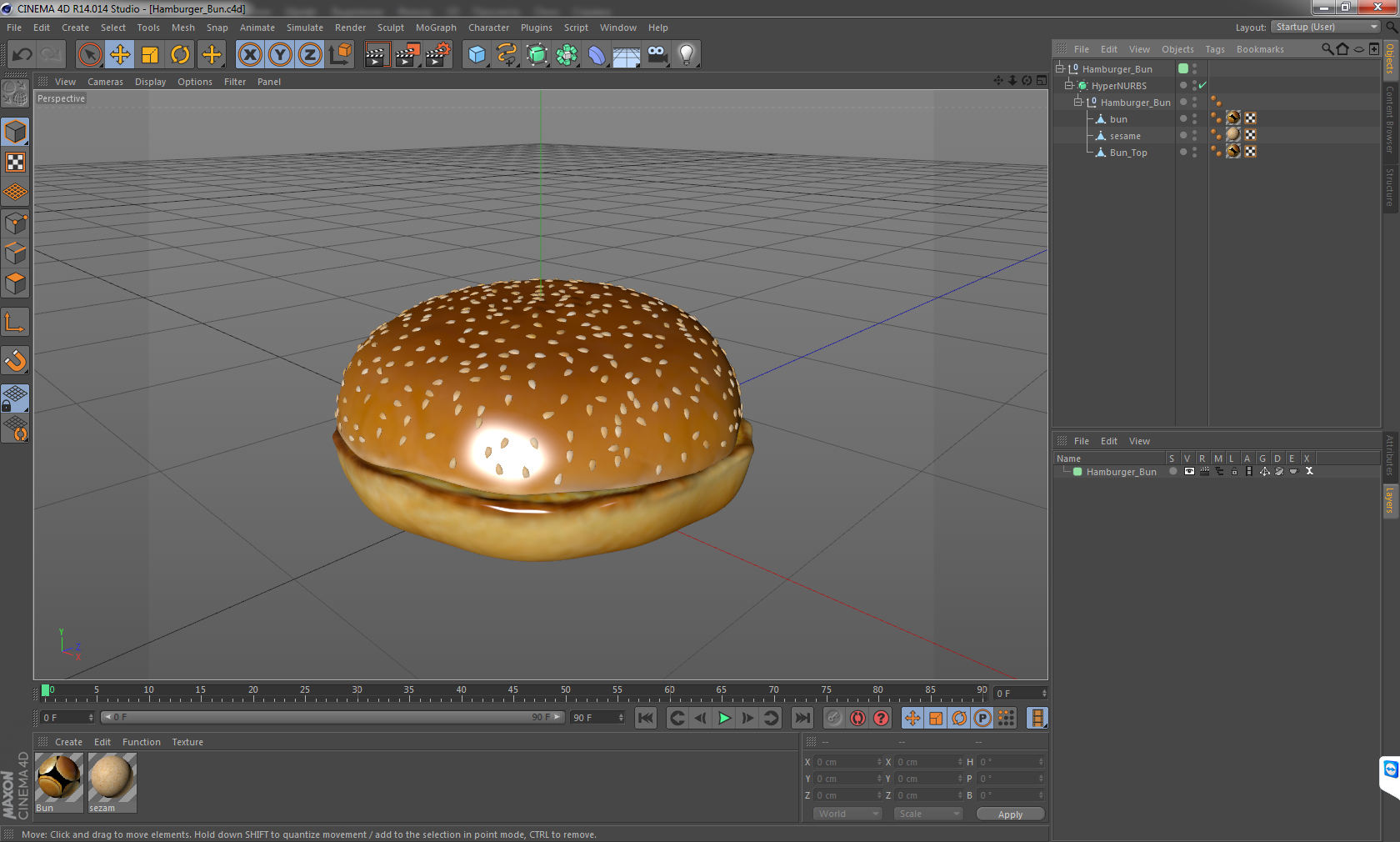The height and width of the screenshot is (842, 1400).
Task: Select the Bun_Top object
Action: tap(1128, 153)
